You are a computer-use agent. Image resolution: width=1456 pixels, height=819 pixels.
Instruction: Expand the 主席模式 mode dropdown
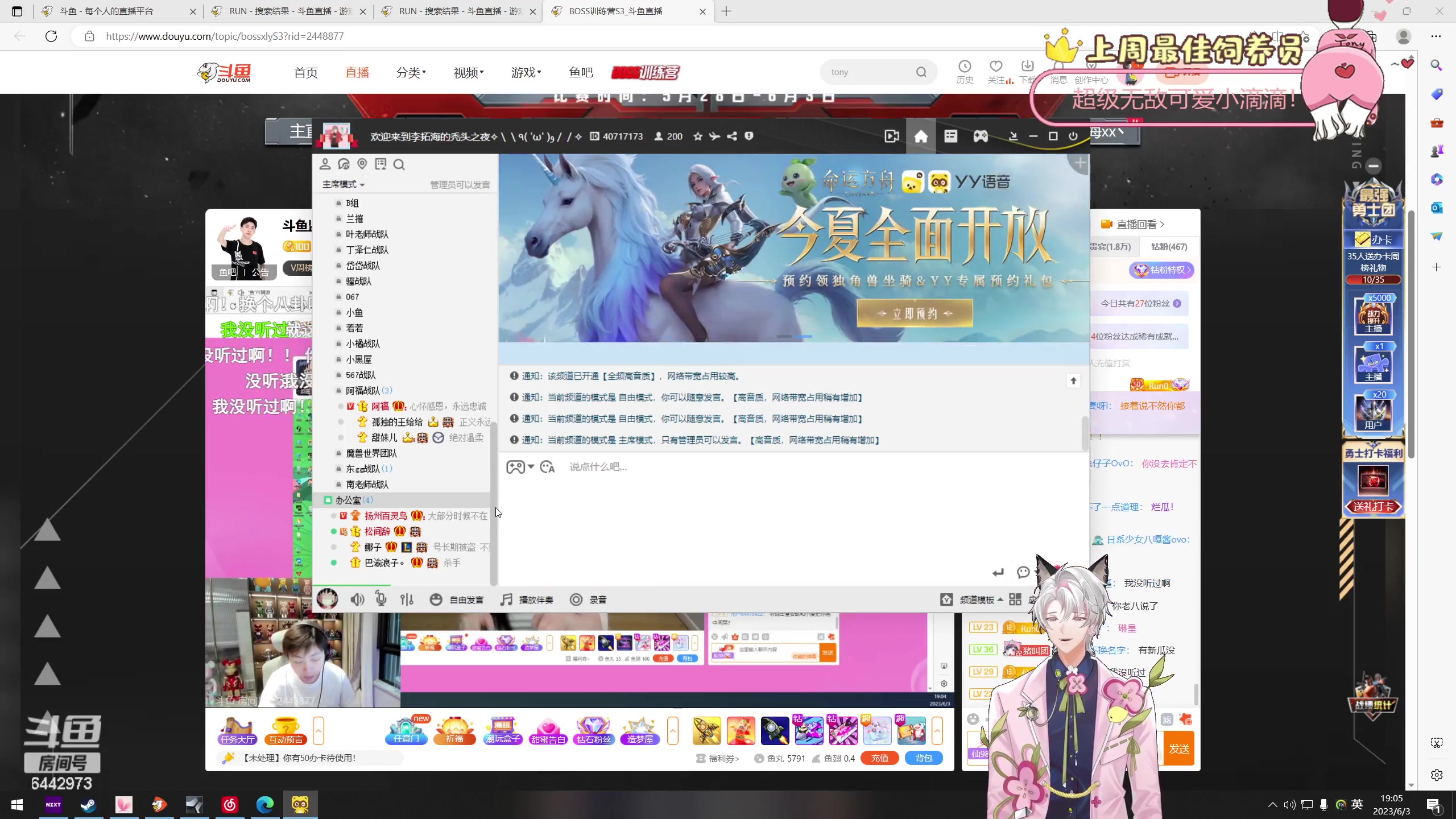click(344, 184)
